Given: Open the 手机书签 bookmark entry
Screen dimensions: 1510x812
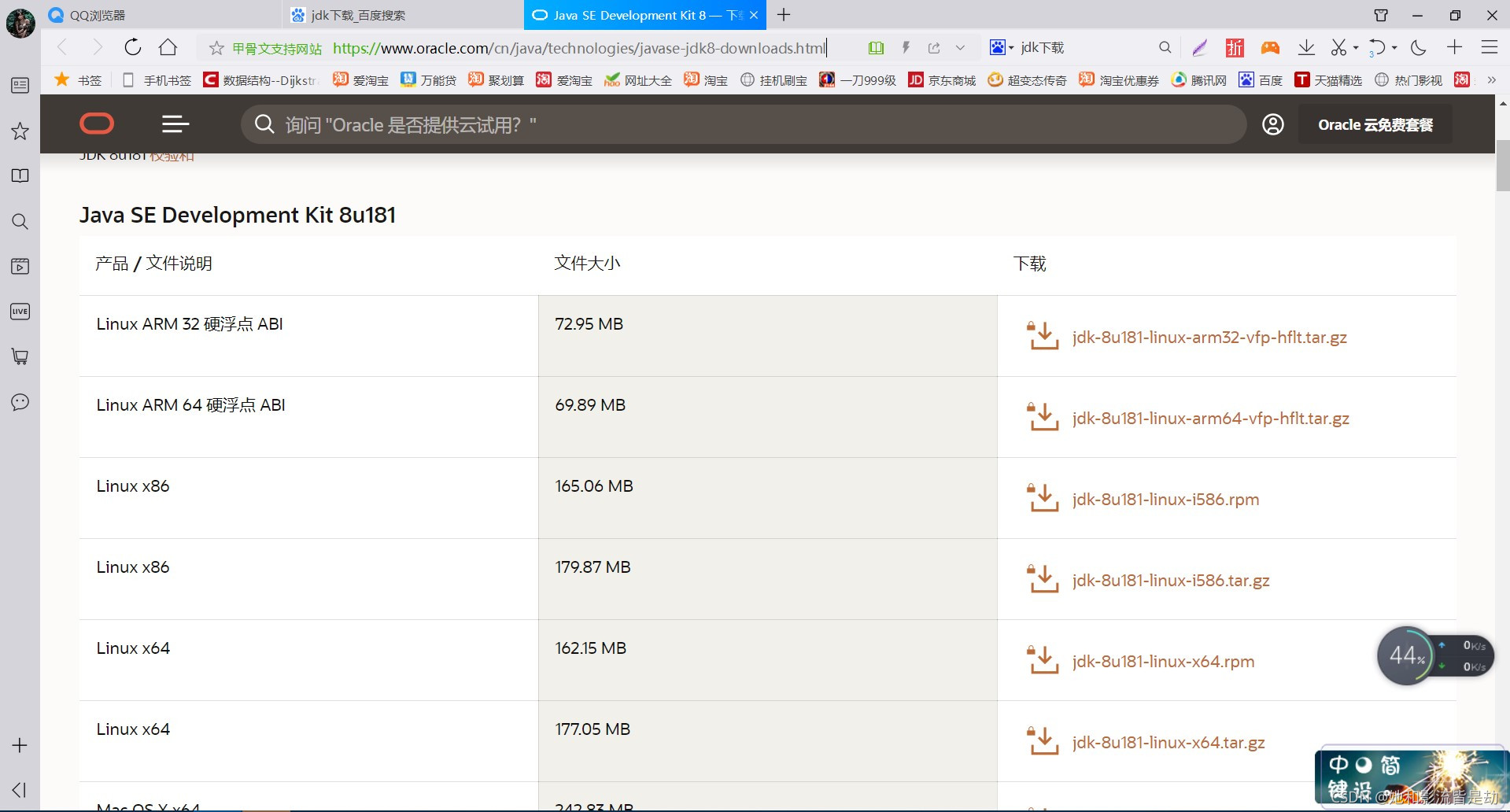Looking at the screenshot, I should (x=157, y=79).
